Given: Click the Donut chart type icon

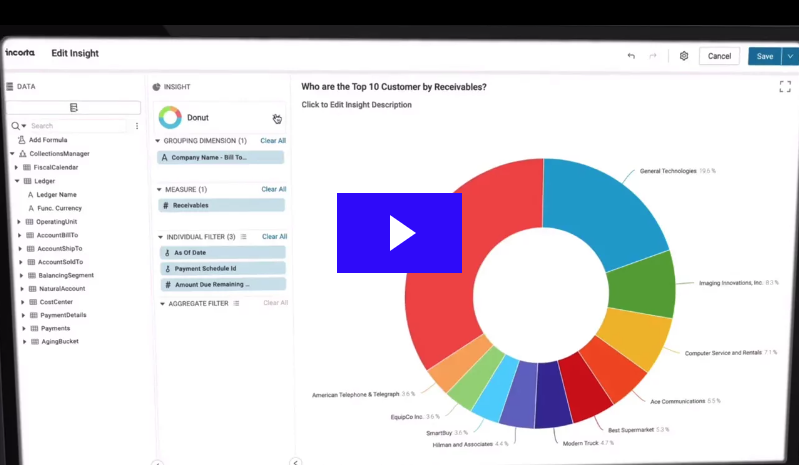Looking at the screenshot, I should [170, 118].
